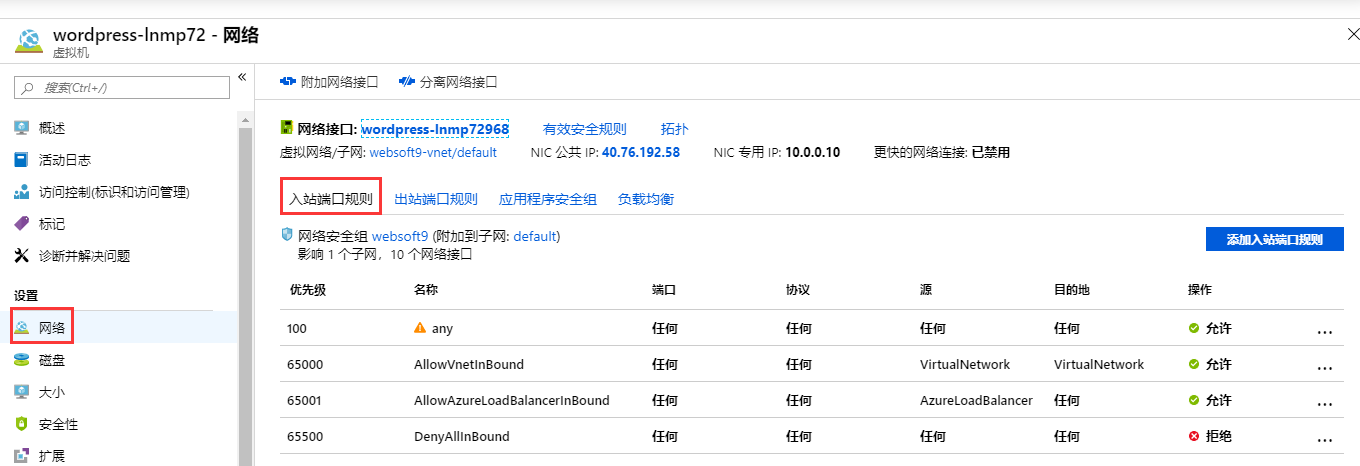1360x466 pixels.
Task: Open more options for DenyAllInBound rule
Action: coord(1325,437)
